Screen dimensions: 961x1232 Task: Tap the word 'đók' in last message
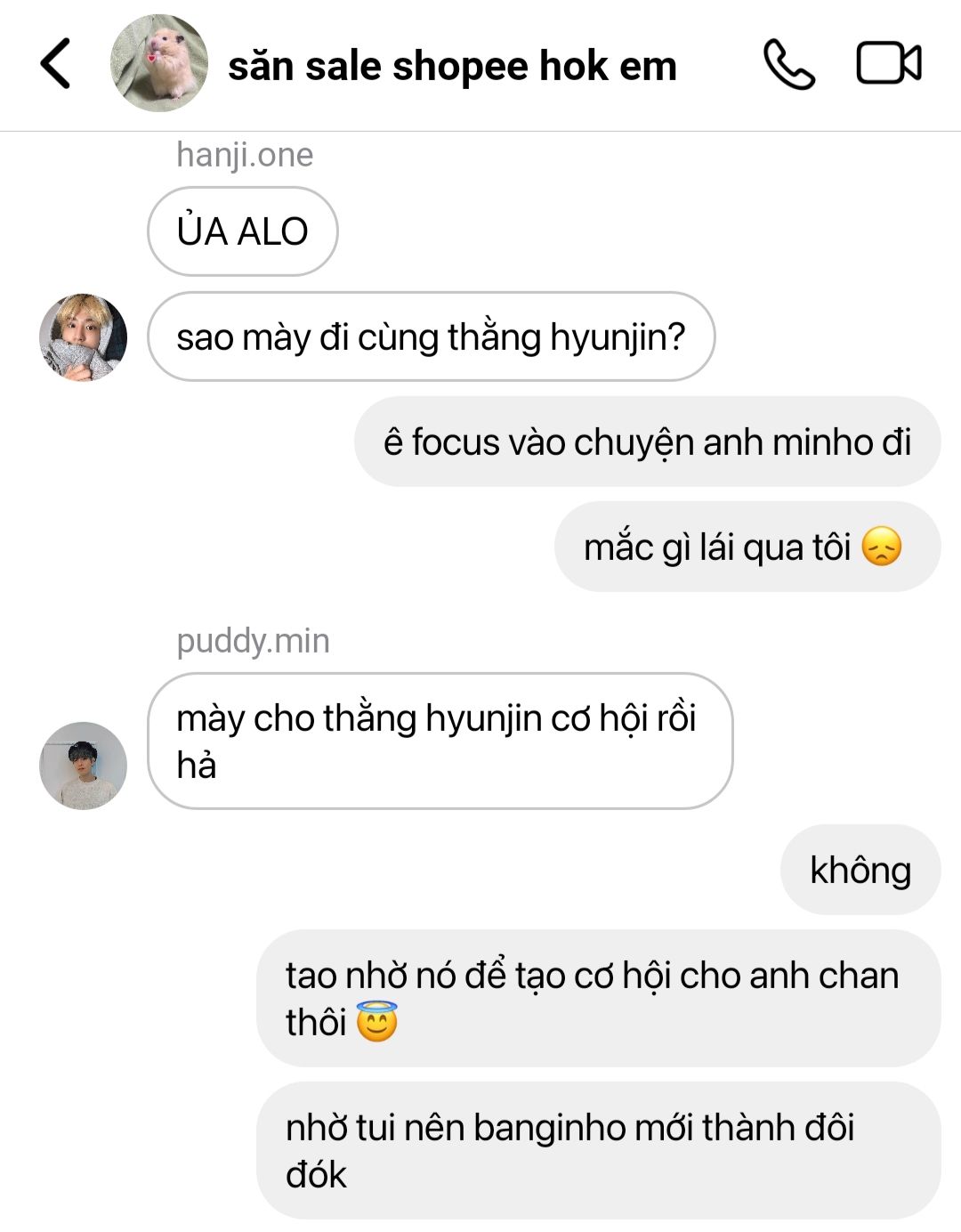click(x=316, y=1175)
